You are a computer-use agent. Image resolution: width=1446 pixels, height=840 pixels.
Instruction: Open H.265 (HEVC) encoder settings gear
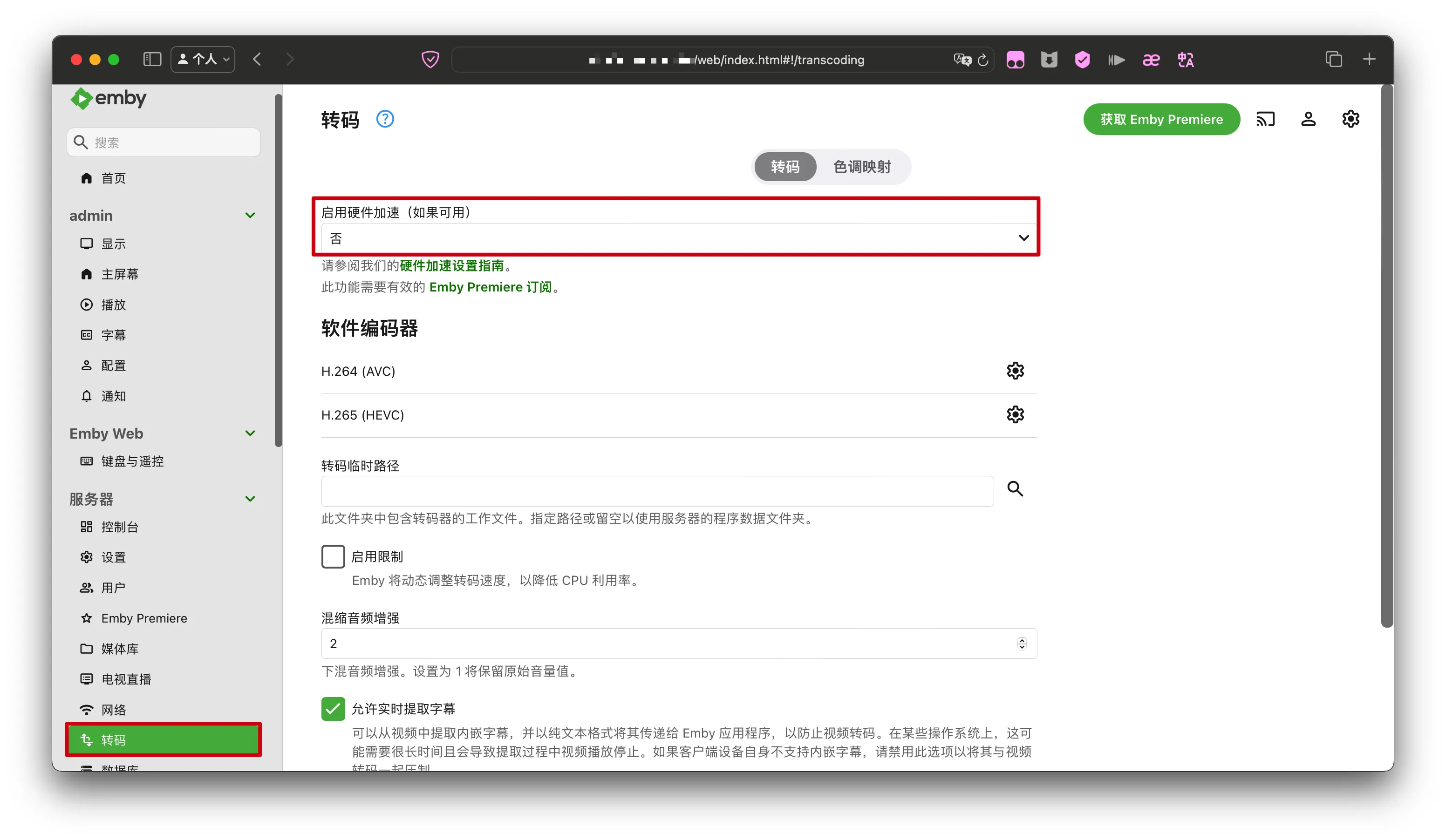point(1015,414)
